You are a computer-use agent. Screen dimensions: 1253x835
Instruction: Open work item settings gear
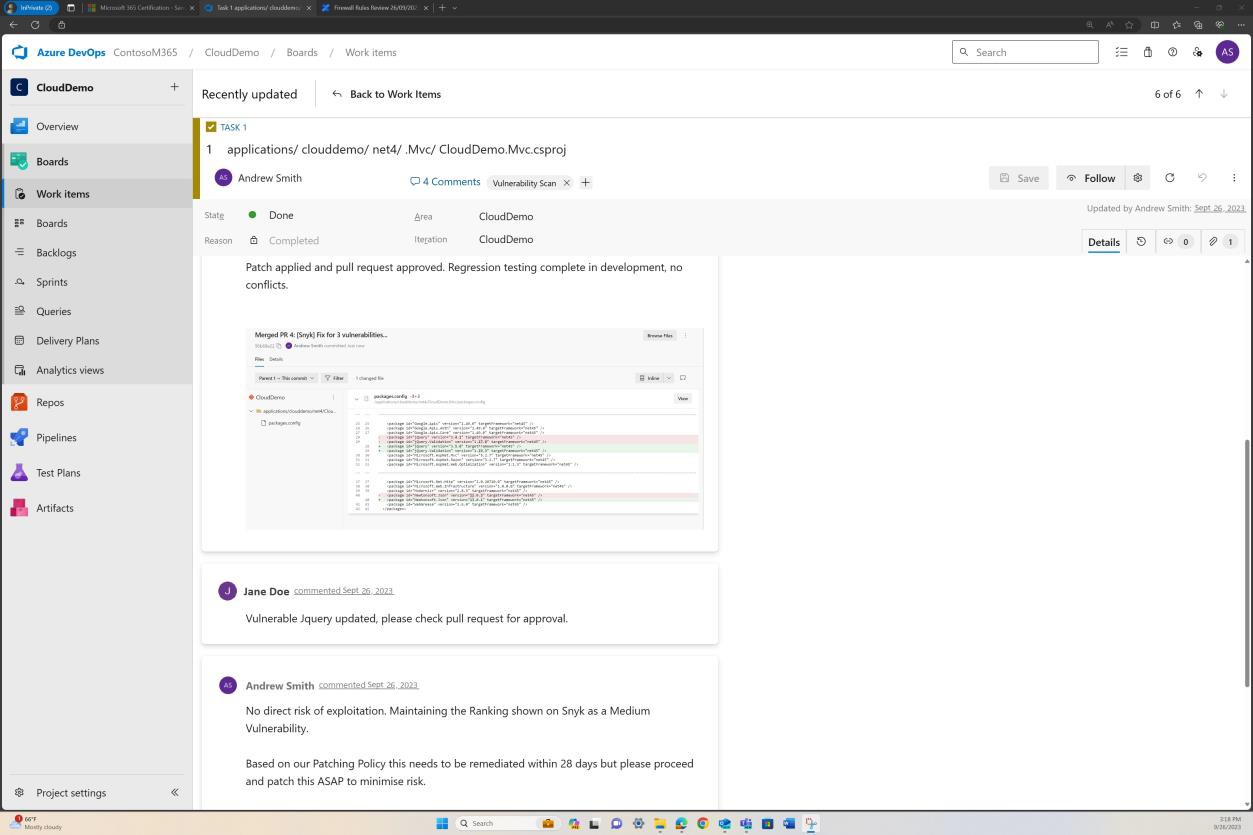coord(1137,177)
